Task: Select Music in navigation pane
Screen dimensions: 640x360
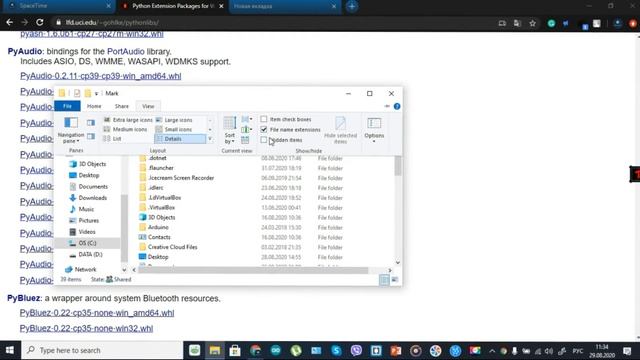Action: click(x=82, y=209)
